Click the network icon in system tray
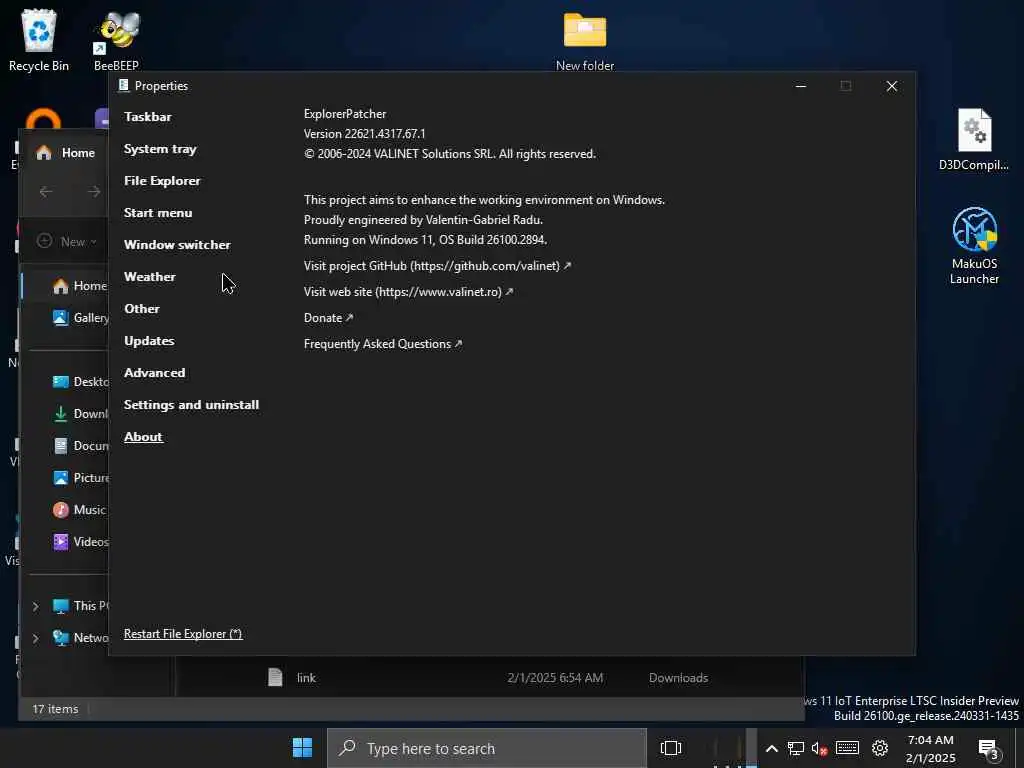This screenshot has height=768, width=1024. point(795,748)
